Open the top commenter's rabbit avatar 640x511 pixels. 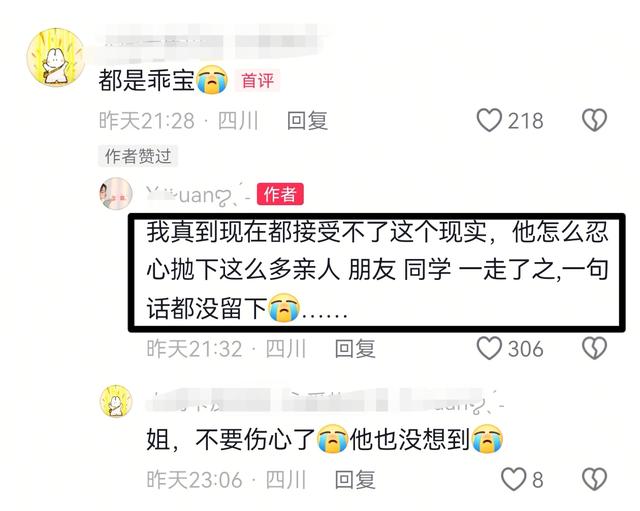pyautogui.click(x=56, y=58)
